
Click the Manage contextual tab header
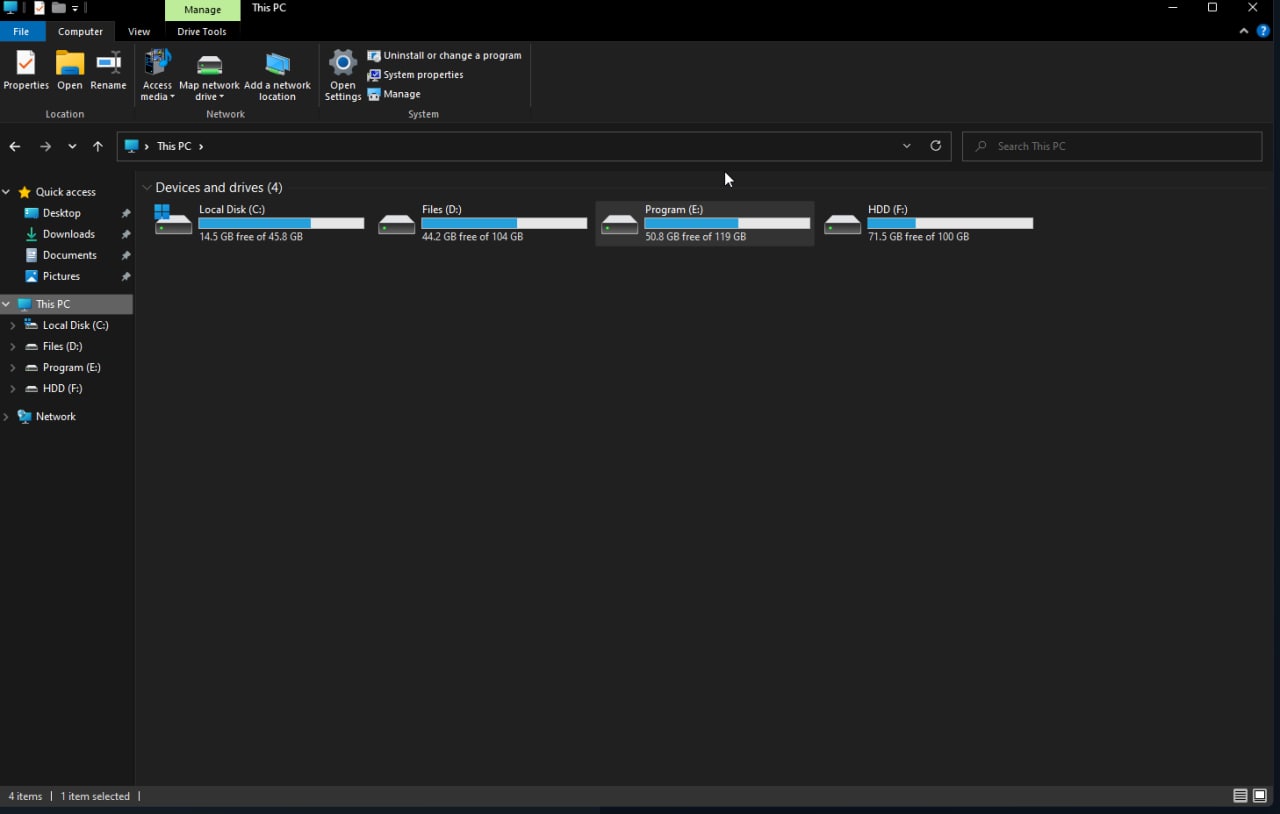(x=202, y=10)
